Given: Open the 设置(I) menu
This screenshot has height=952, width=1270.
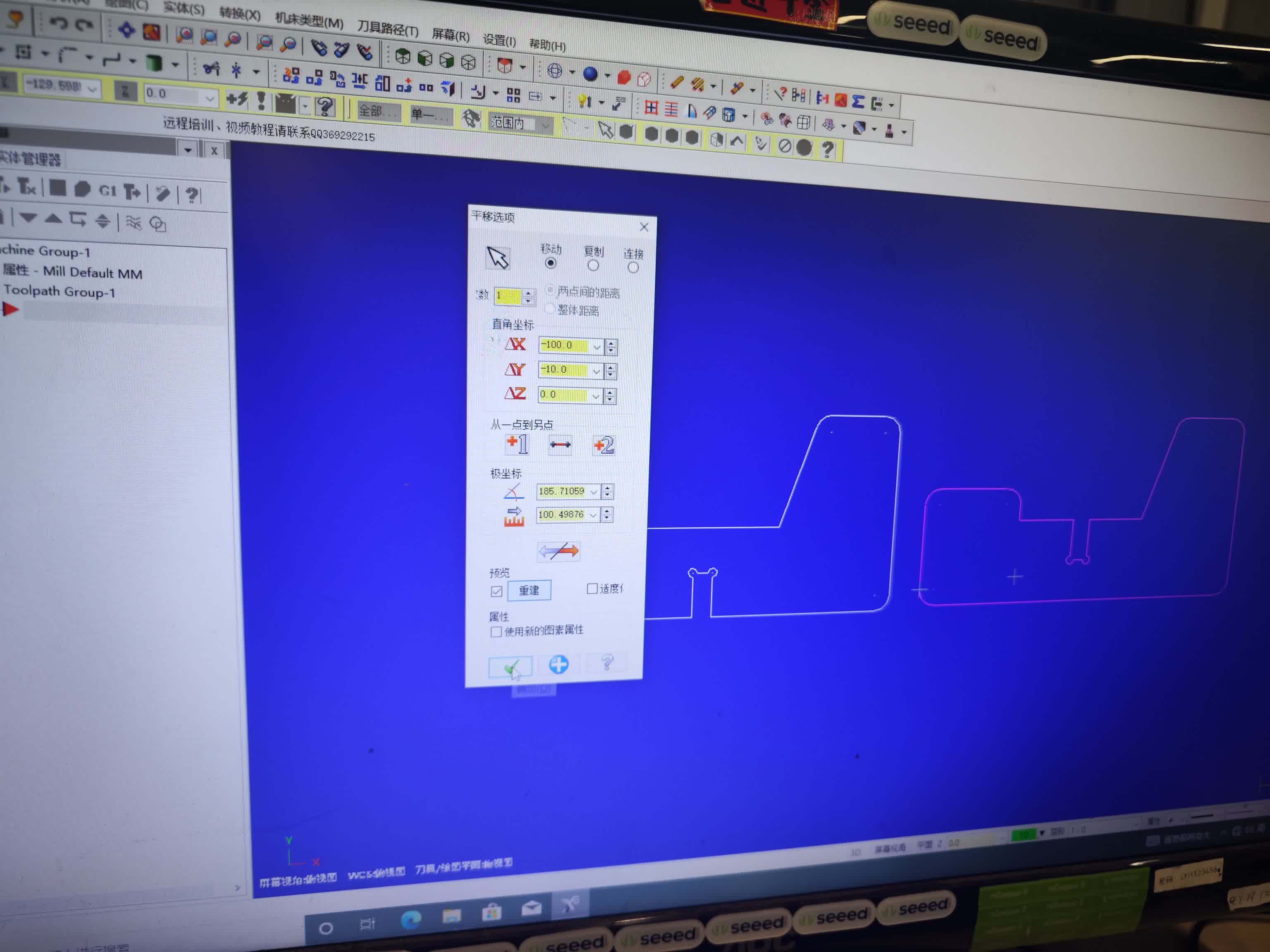Looking at the screenshot, I should (x=499, y=40).
